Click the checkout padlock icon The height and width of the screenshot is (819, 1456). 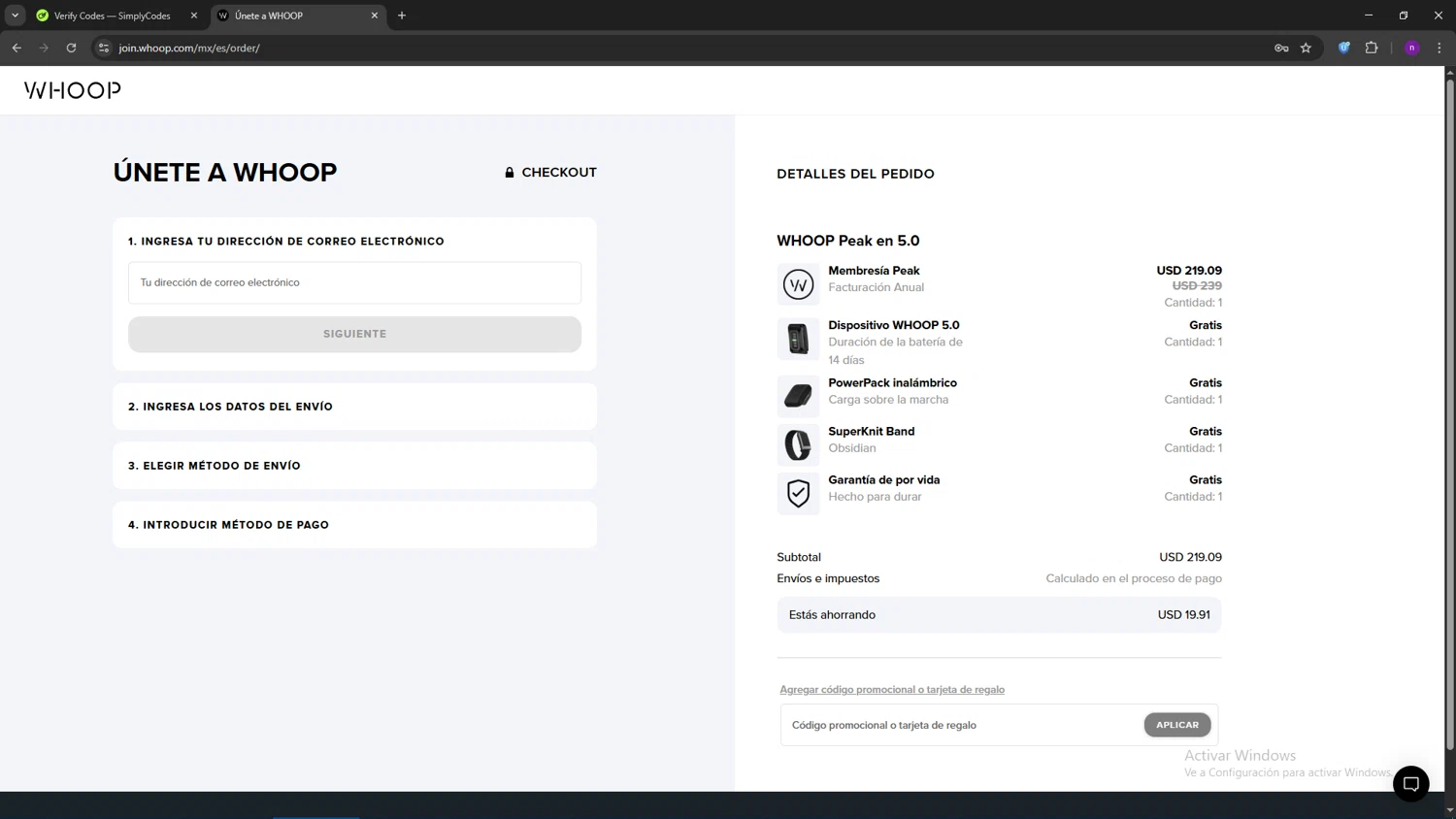(x=510, y=173)
